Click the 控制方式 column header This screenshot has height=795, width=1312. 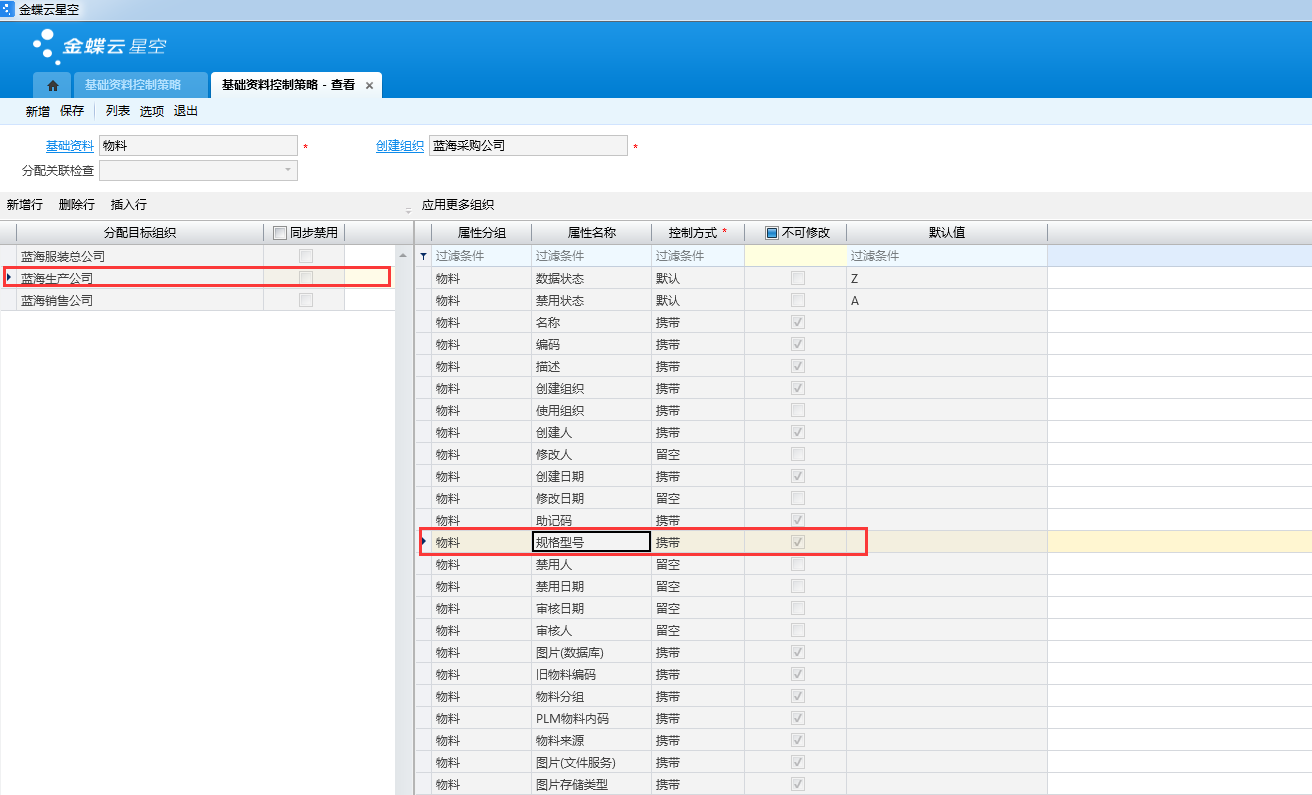[698, 233]
